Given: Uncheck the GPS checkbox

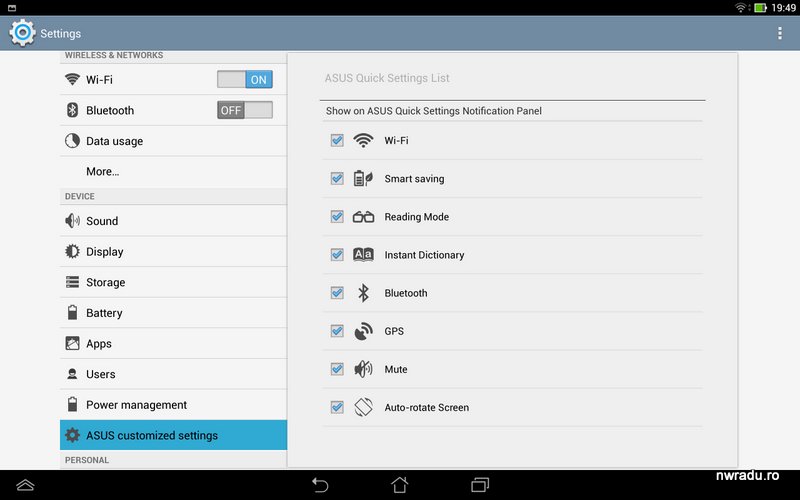Looking at the screenshot, I should coord(337,331).
